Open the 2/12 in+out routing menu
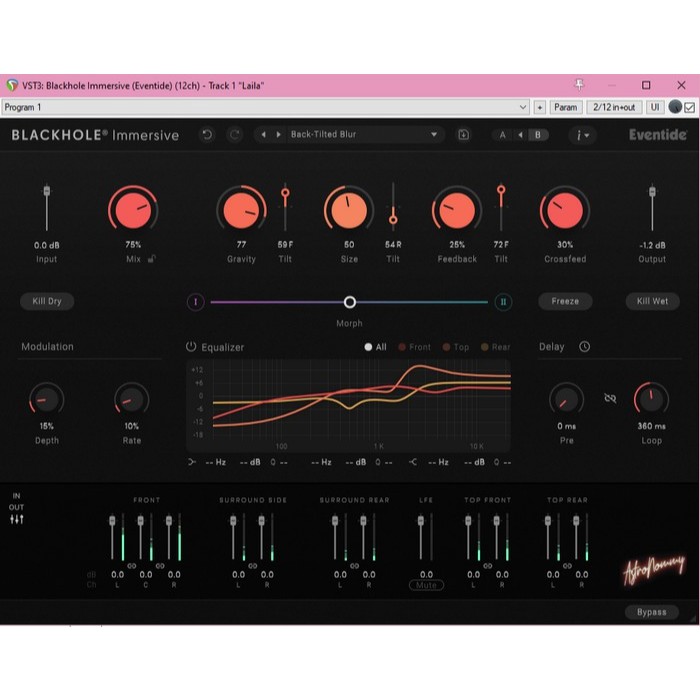Viewport: 700px width, 700px height. [614, 107]
